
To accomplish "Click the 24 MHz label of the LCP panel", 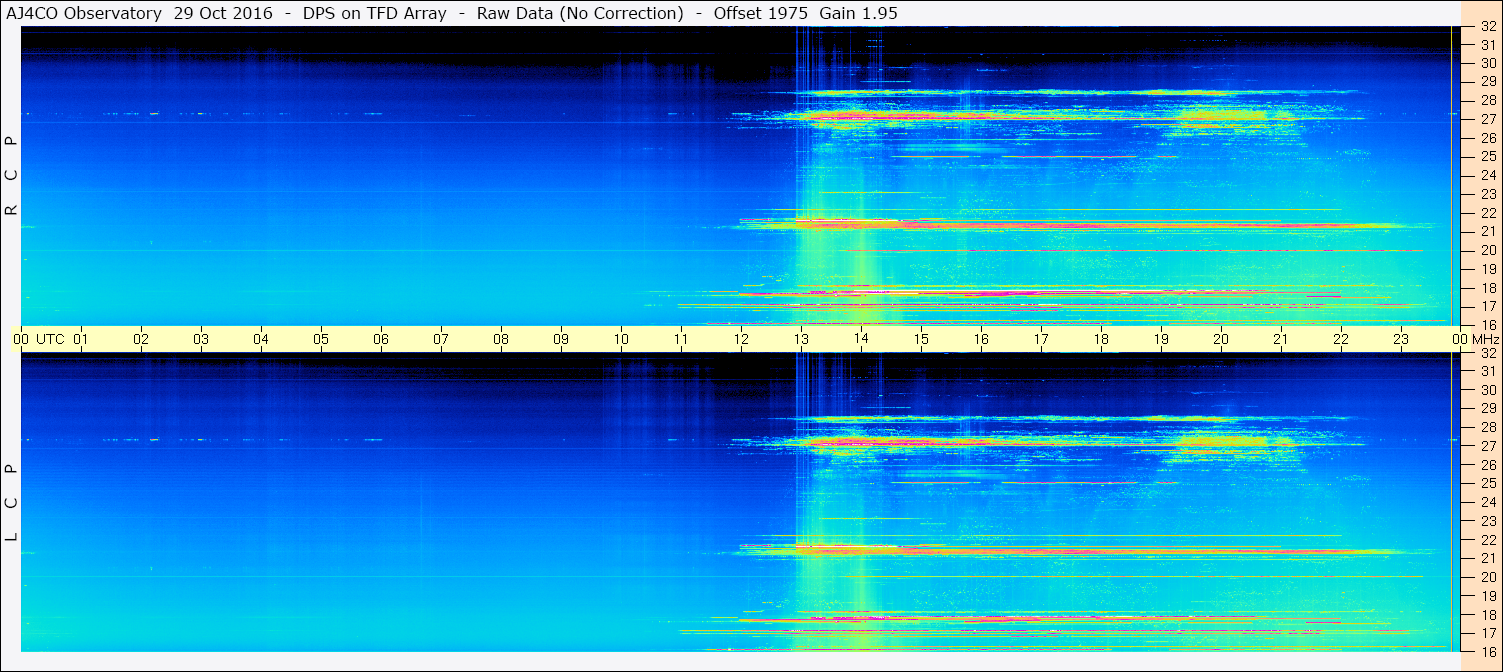I will pos(1487,502).
